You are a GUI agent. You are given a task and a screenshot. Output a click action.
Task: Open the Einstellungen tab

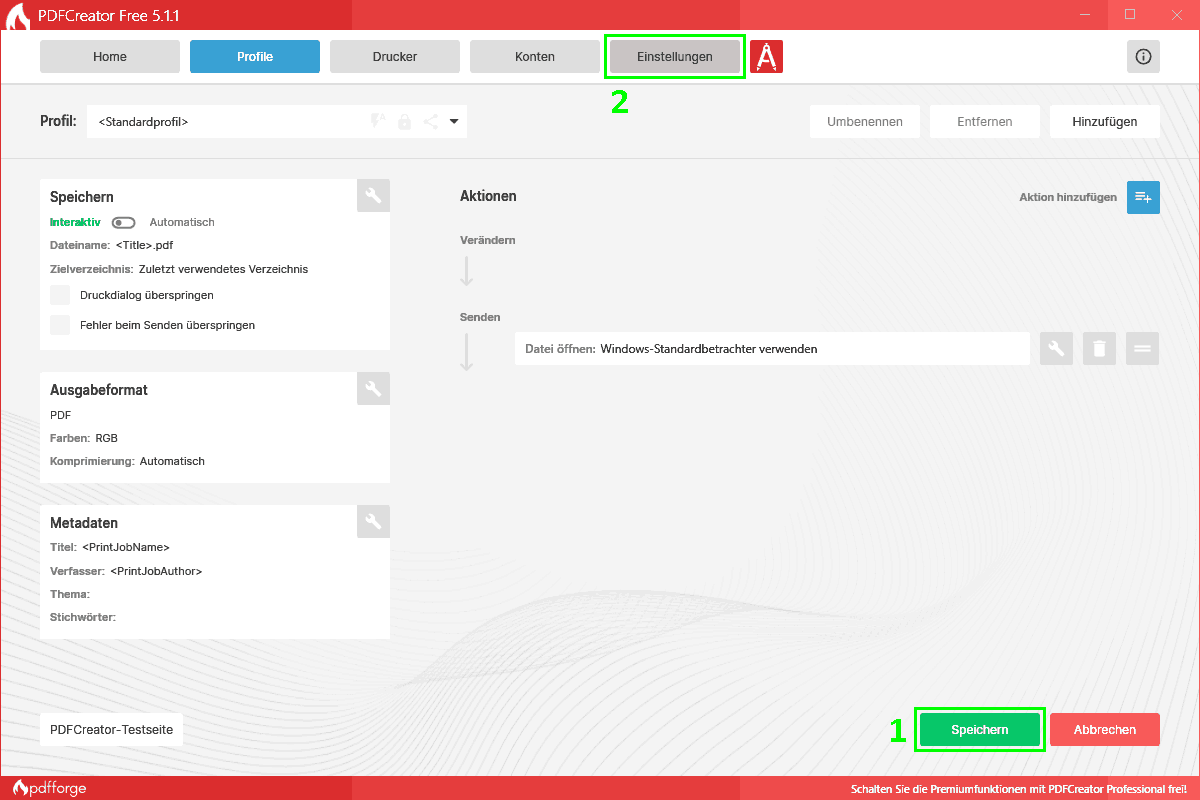point(674,57)
